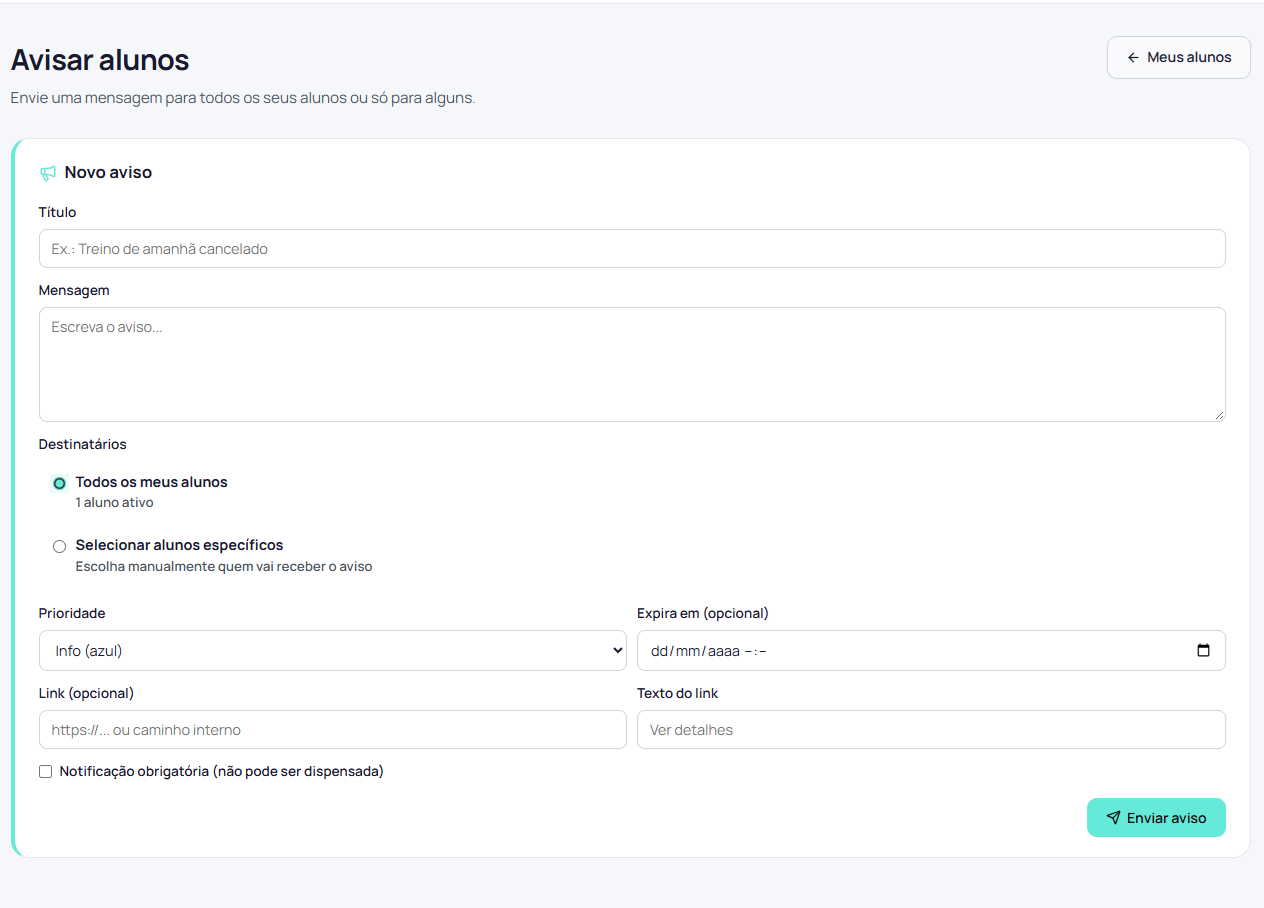
Task: Click the megaphone icon beside Novo aviso
Action: coord(48,173)
